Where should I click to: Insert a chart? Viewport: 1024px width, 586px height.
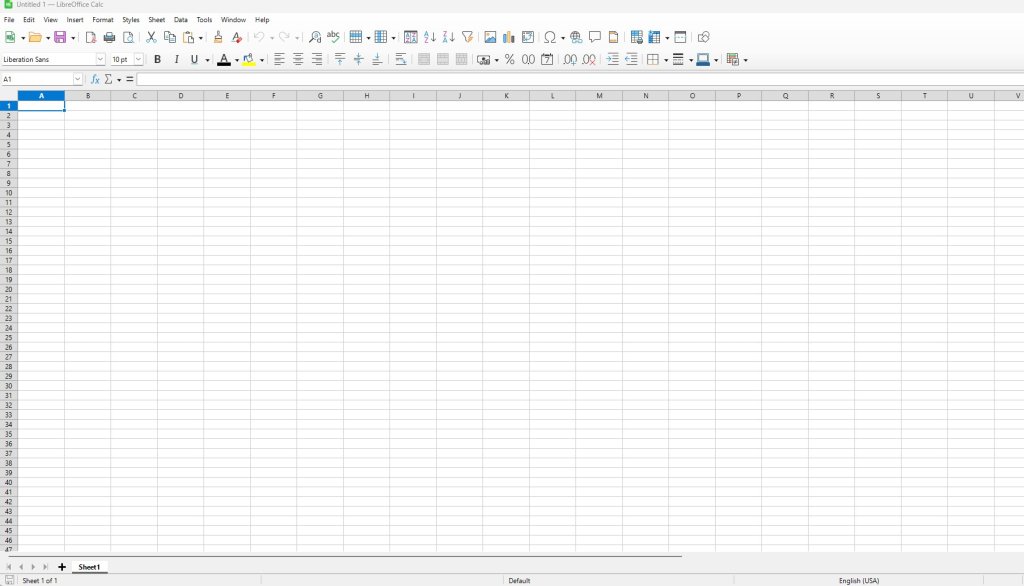(509, 37)
